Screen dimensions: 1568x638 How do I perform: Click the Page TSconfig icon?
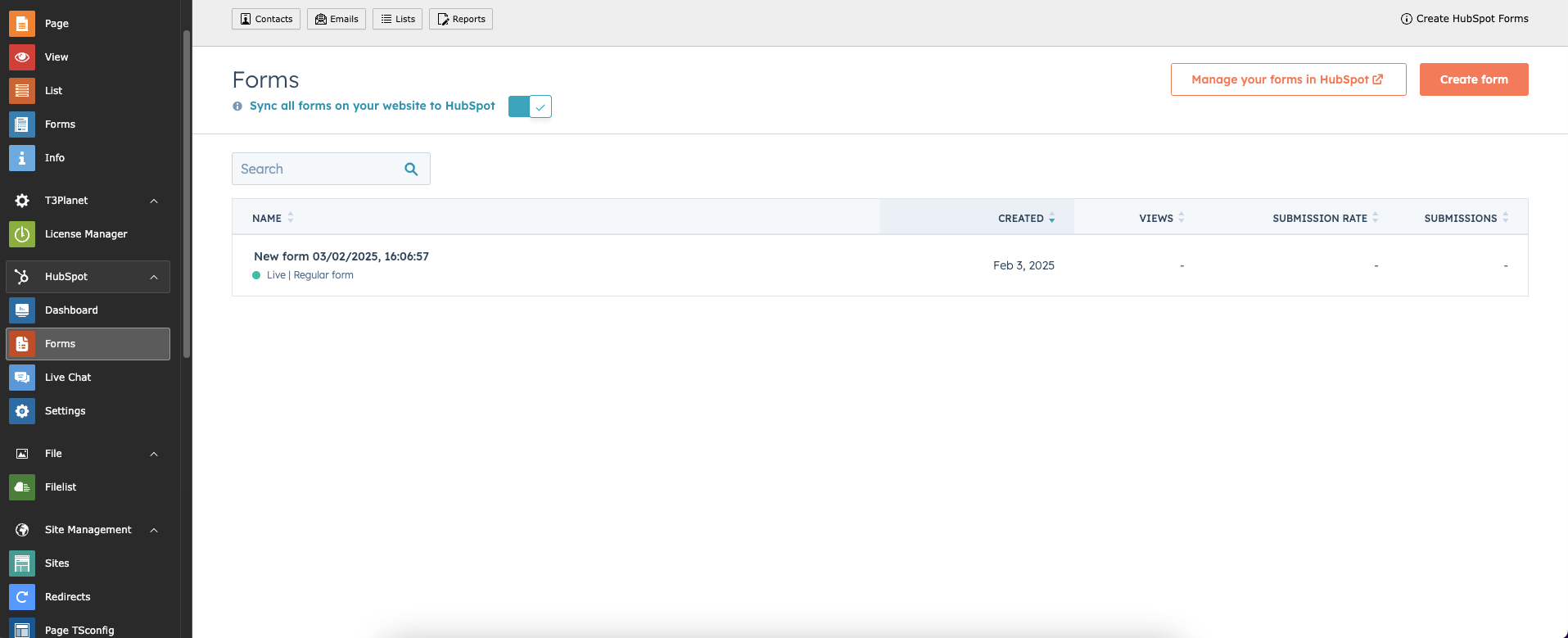pos(22,629)
